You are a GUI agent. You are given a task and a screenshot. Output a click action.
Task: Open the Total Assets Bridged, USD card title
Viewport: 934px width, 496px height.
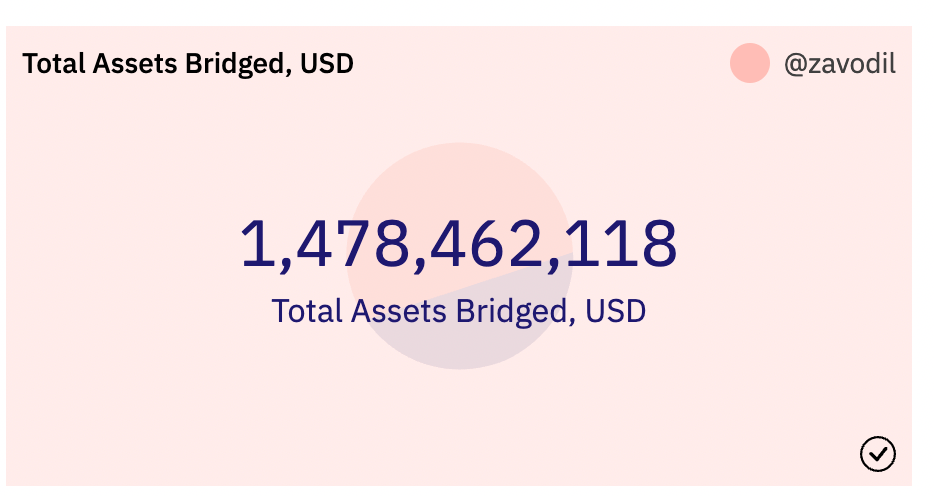[188, 64]
